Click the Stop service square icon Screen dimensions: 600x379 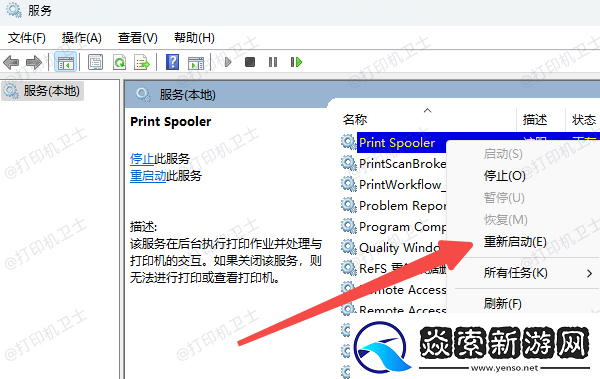[x=250, y=62]
